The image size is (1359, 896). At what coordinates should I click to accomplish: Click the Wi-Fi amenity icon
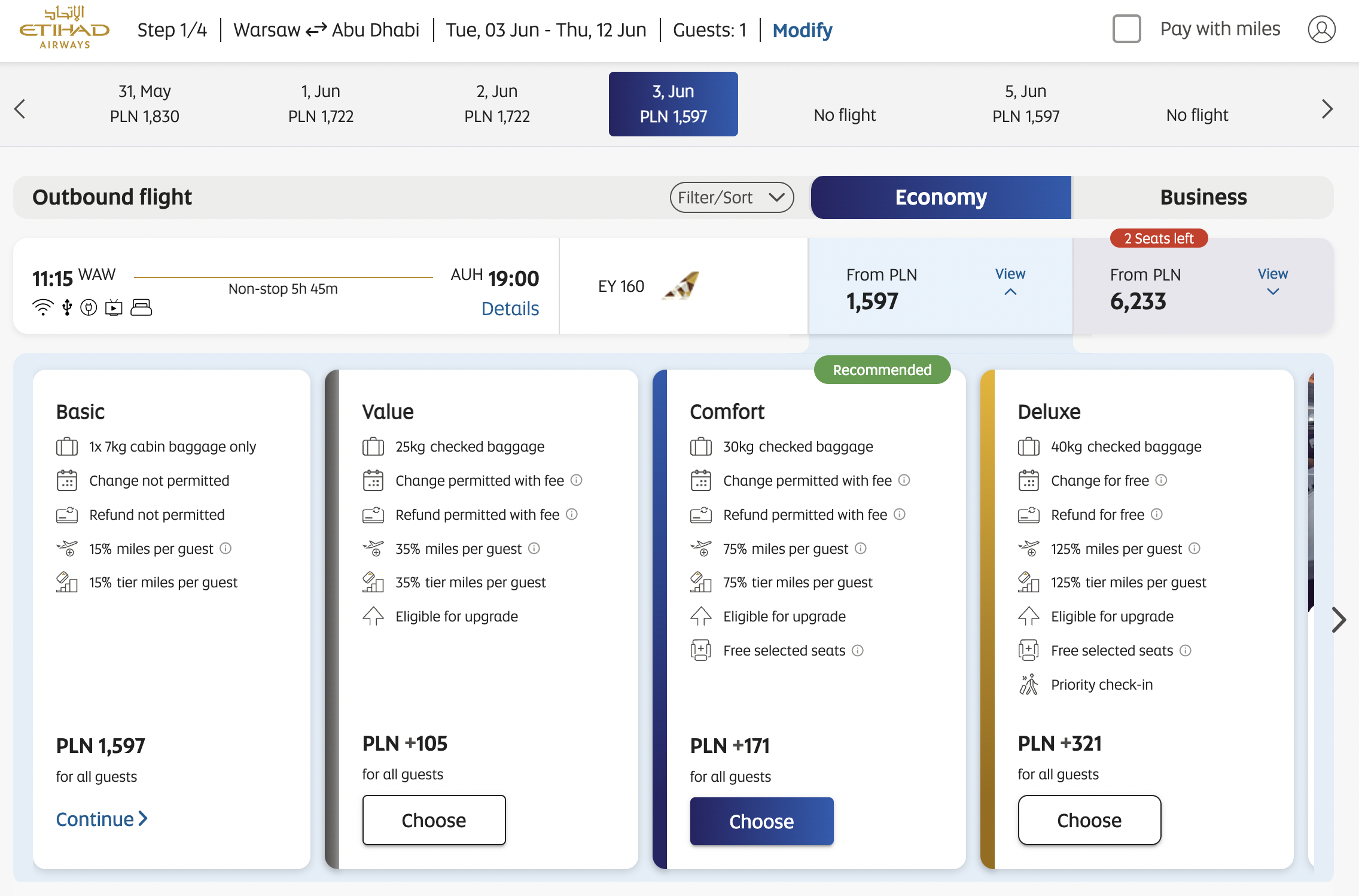42,307
